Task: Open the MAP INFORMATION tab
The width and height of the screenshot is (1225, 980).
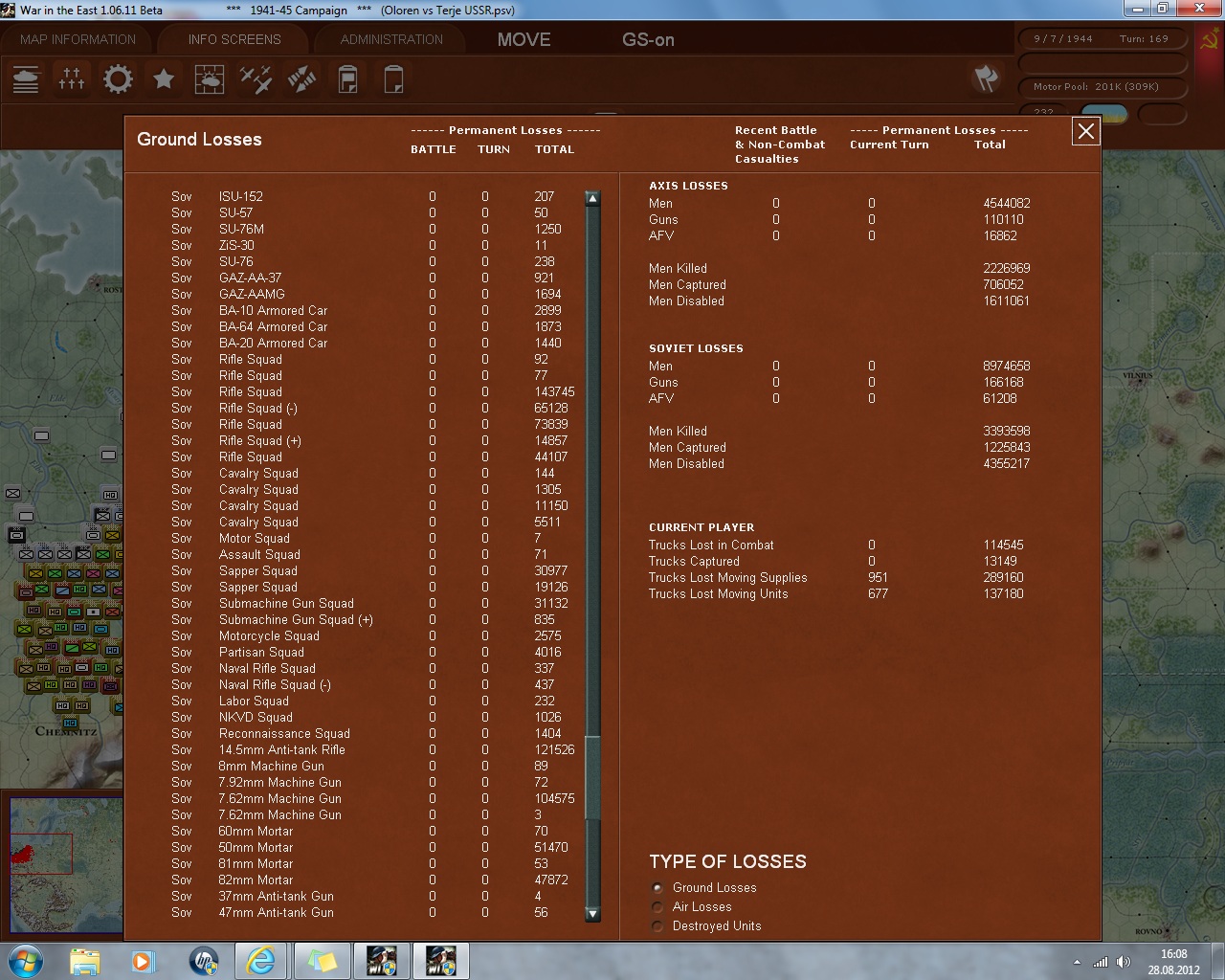Action: pyautogui.click(x=78, y=39)
